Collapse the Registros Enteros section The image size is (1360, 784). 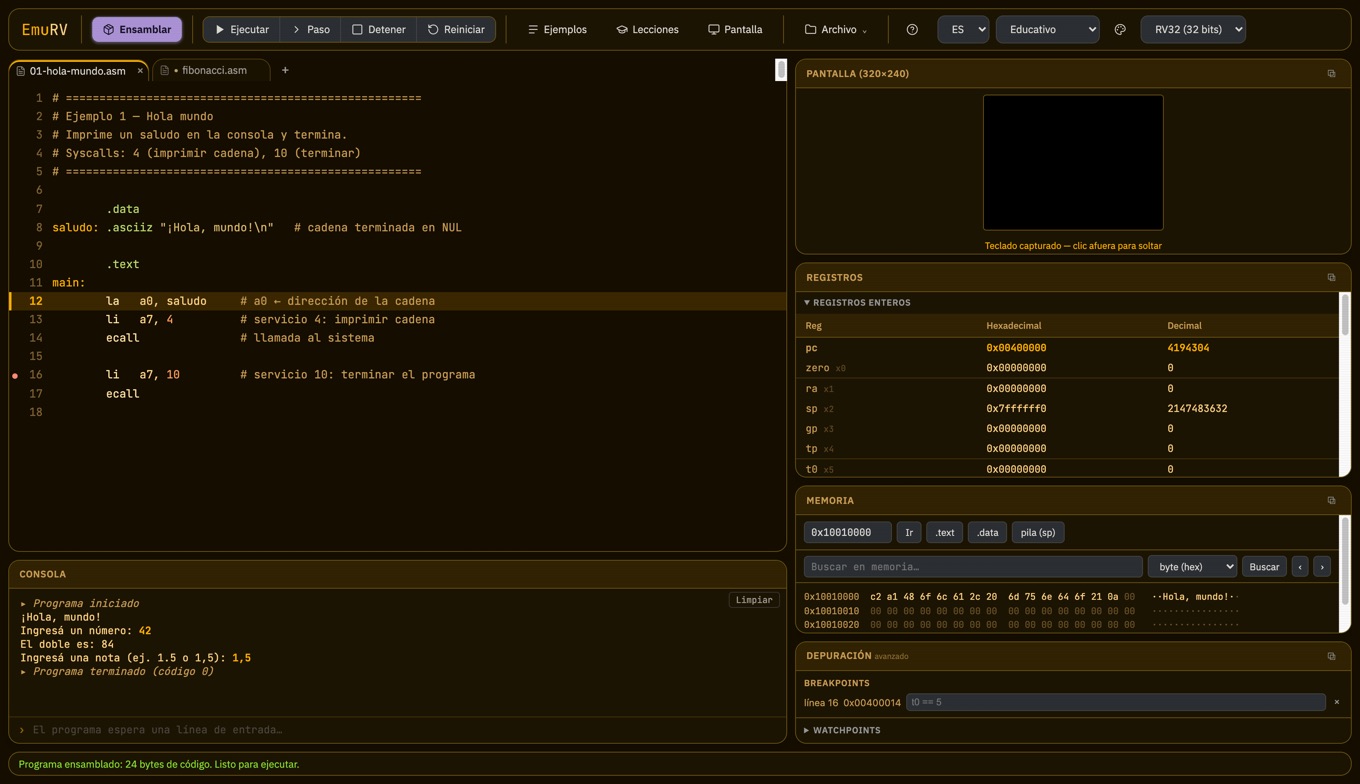[x=857, y=303]
